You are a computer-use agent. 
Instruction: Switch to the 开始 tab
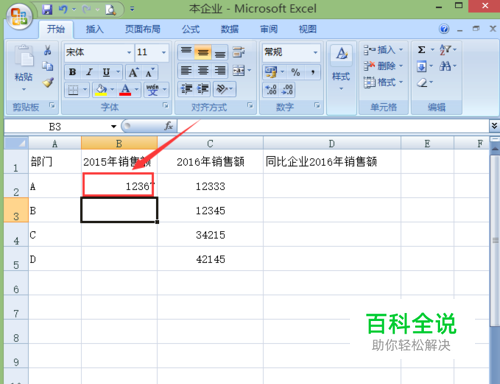coord(56,29)
